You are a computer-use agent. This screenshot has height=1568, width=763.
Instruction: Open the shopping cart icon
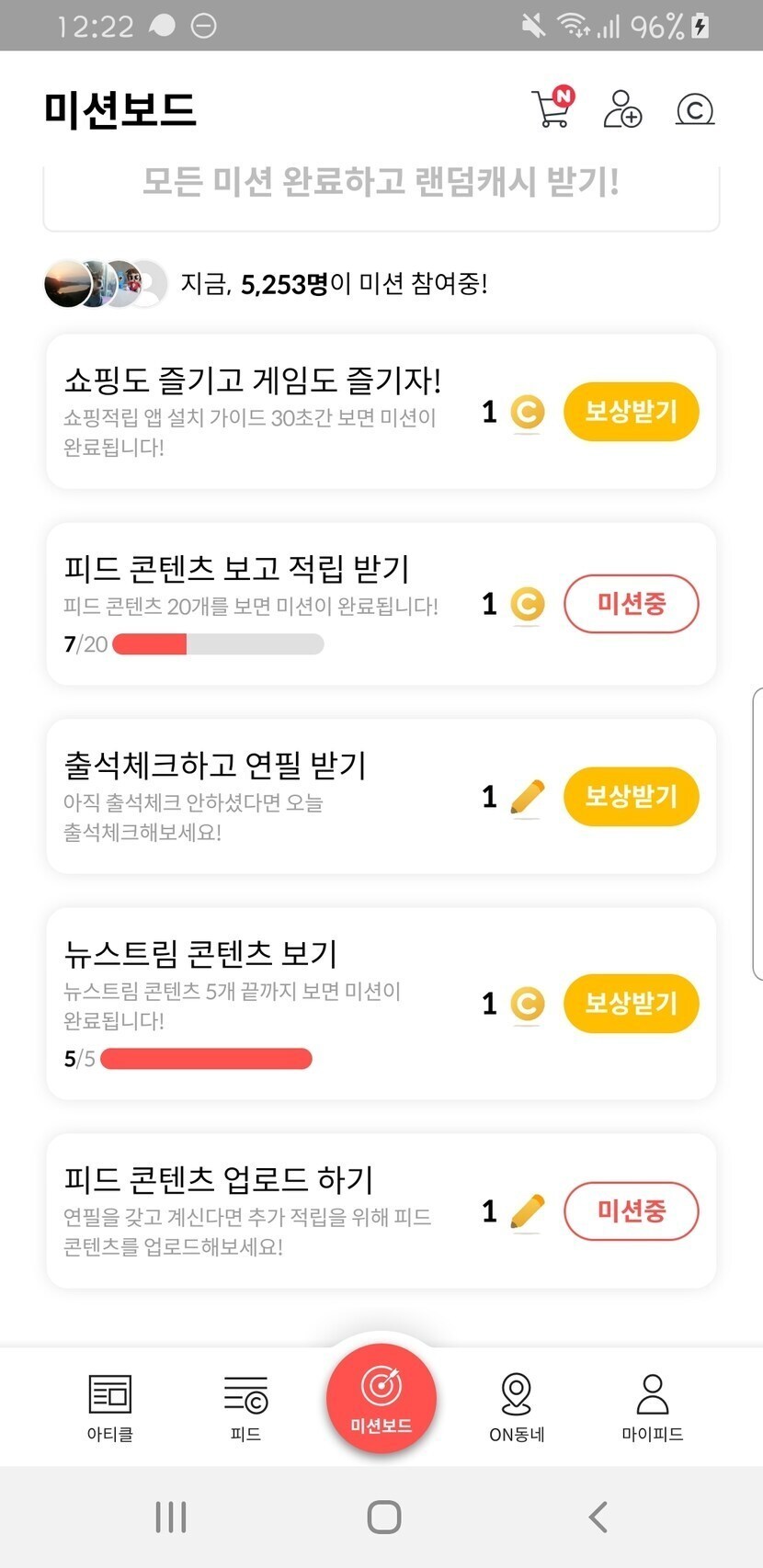(x=552, y=108)
